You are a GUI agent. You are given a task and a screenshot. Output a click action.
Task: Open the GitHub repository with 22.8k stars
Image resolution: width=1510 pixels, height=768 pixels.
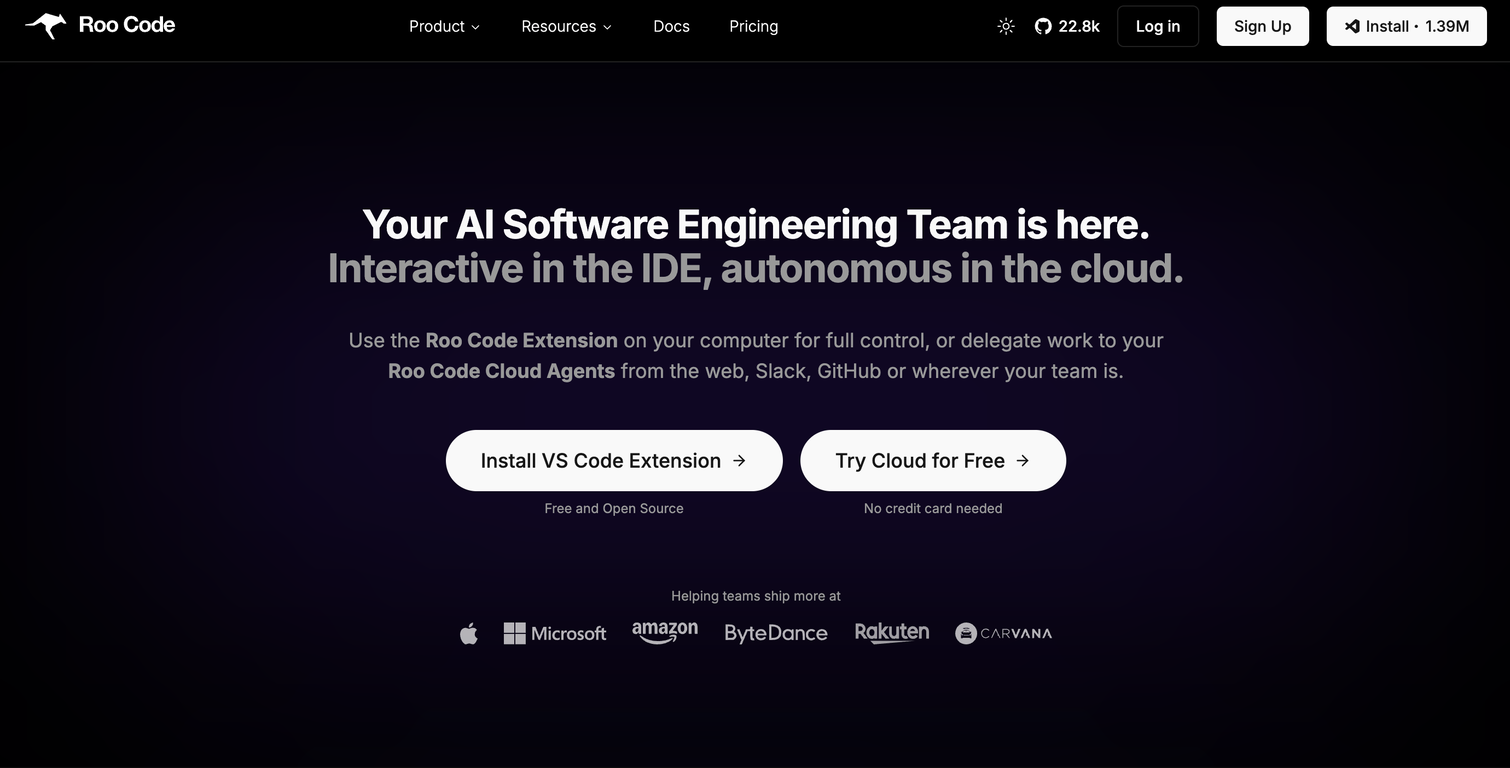(x=1067, y=26)
